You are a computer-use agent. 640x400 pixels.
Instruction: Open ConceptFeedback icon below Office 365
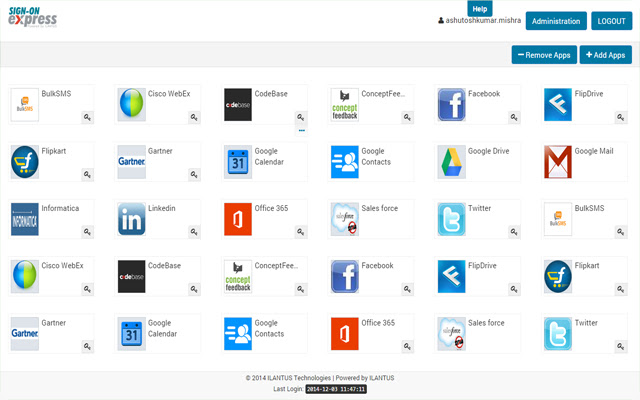point(238,277)
